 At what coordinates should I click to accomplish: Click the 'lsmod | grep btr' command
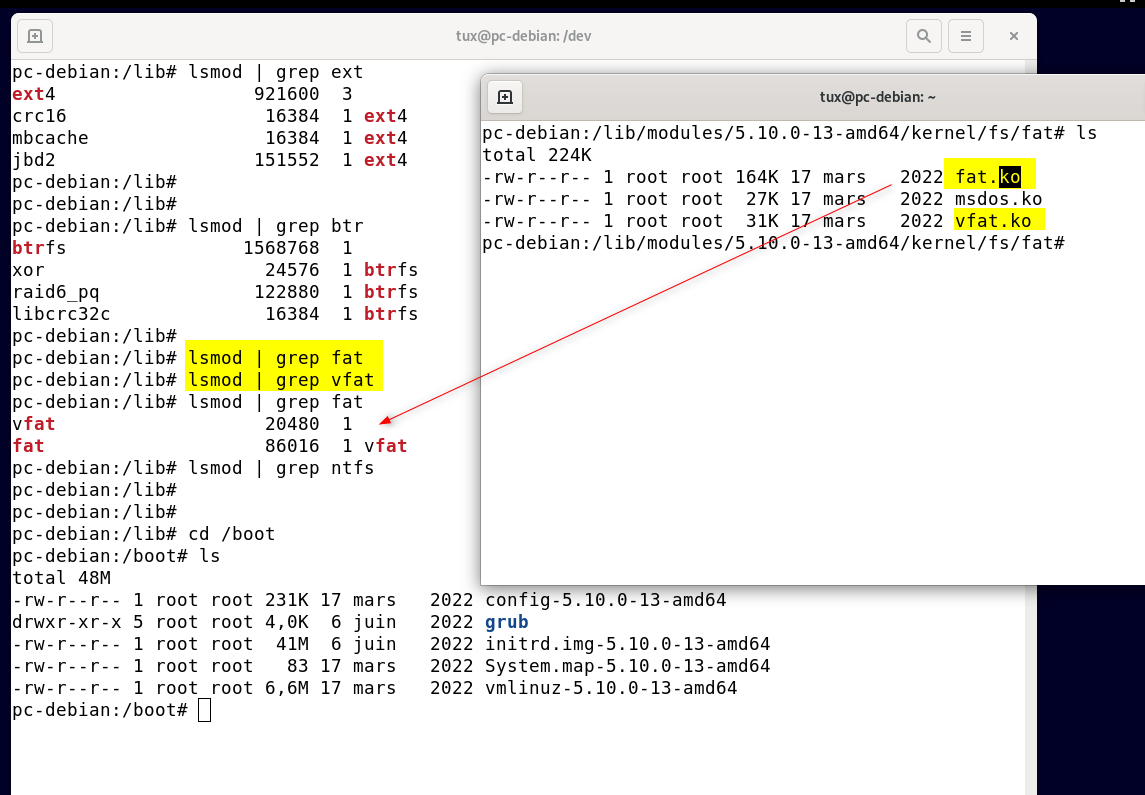276,226
